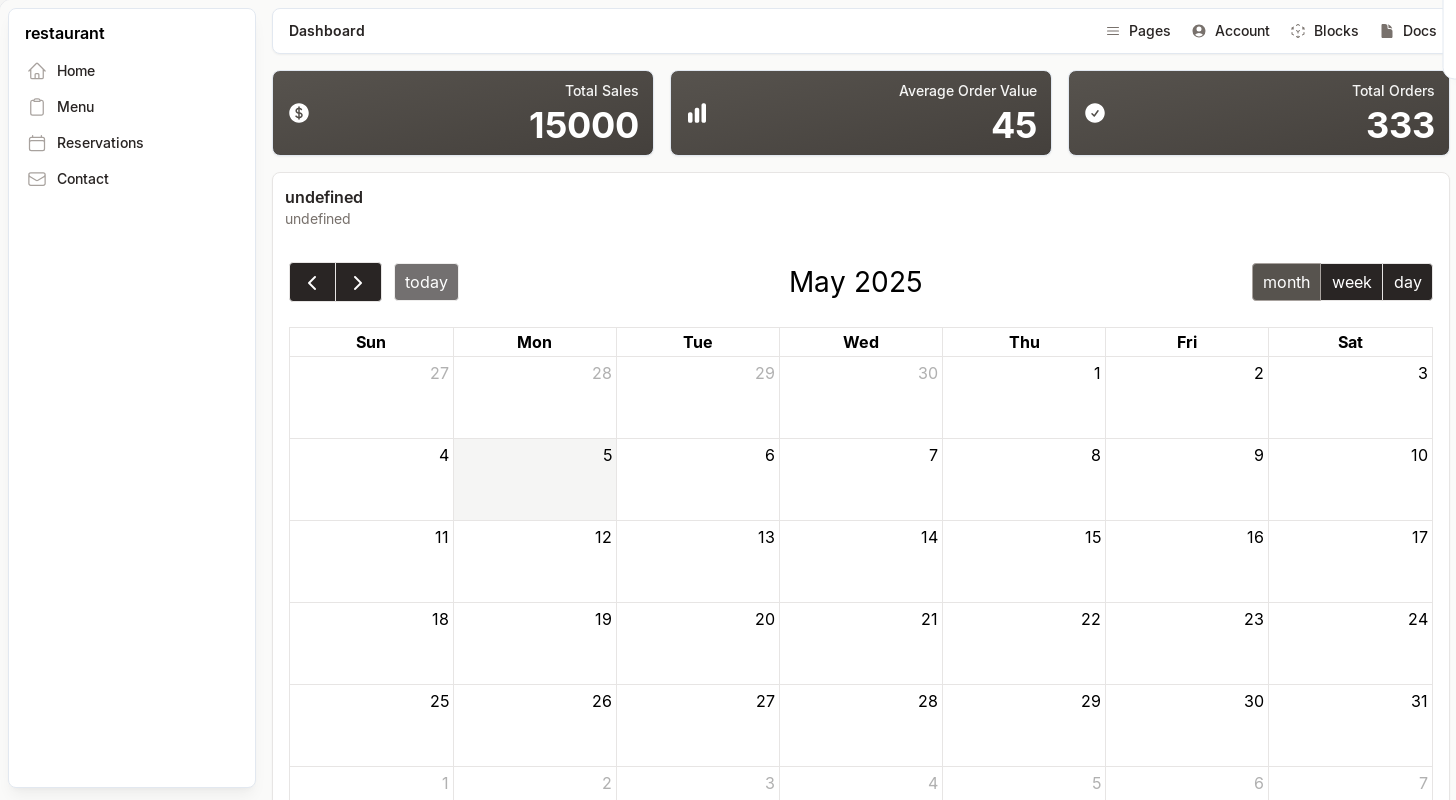Viewport: 1456px width, 800px height.
Task: Go to previous month with left chevron
Action: coord(313,282)
